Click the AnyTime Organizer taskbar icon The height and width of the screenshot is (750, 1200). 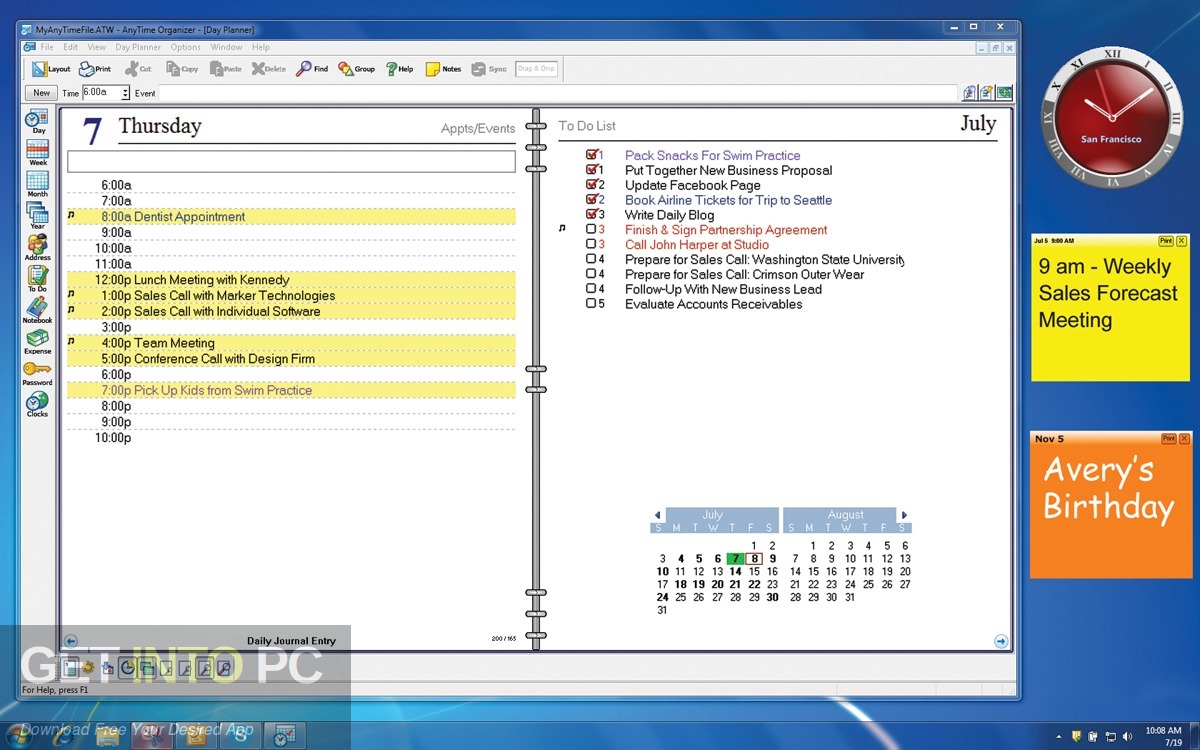pos(284,736)
